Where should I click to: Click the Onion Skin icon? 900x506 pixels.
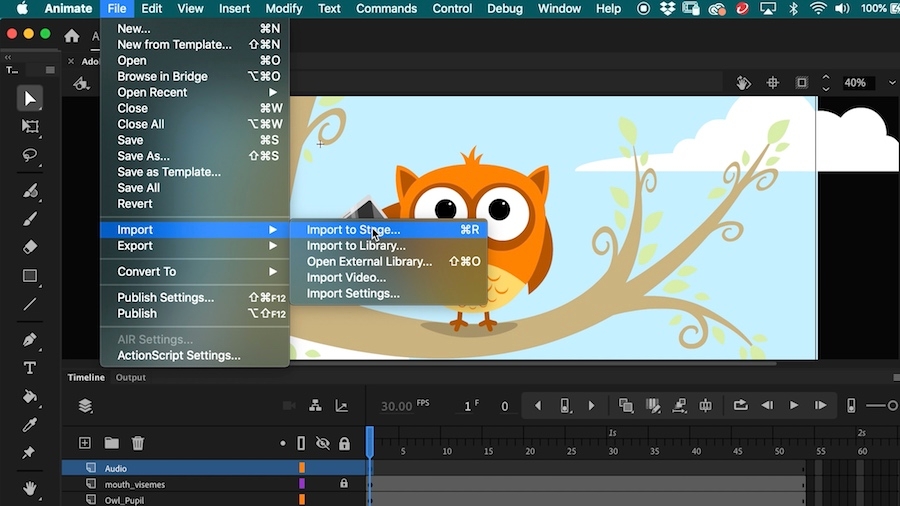[x=626, y=406]
